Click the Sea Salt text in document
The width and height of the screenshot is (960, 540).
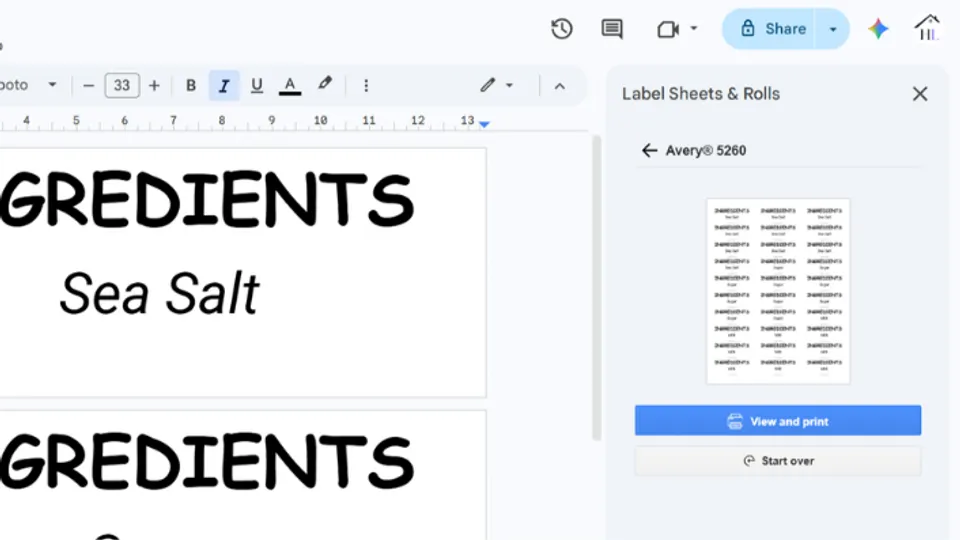pos(160,294)
